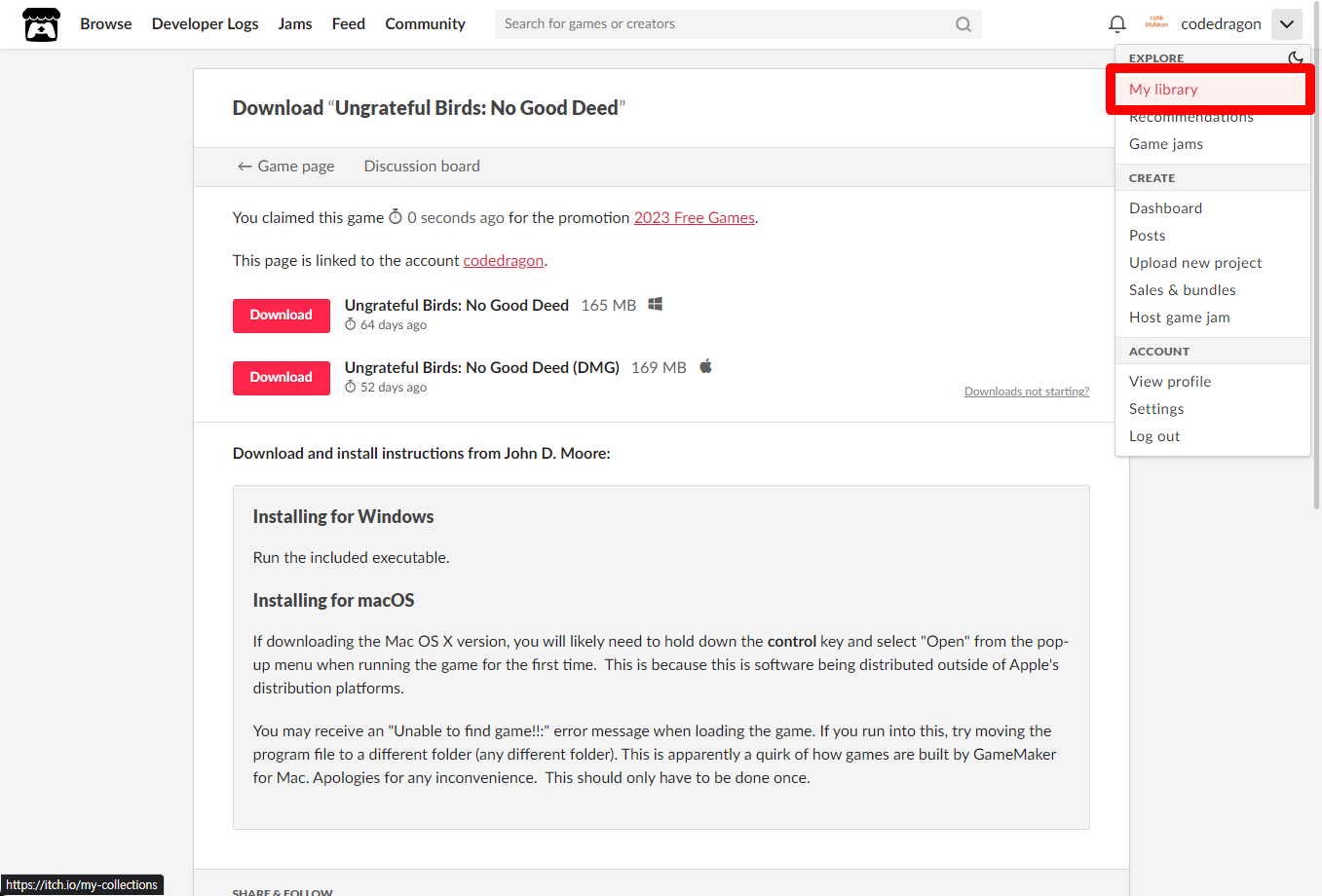The image size is (1322, 896).
Task: Open Posts menu entry
Action: pyautogui.click(x=1147, y=236)
